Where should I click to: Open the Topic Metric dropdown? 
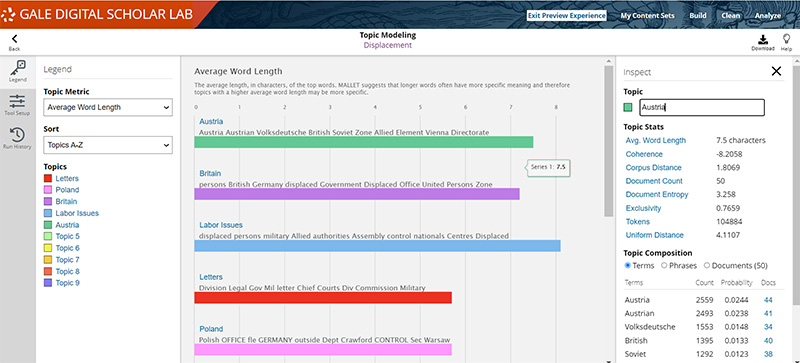pos(108,107)
